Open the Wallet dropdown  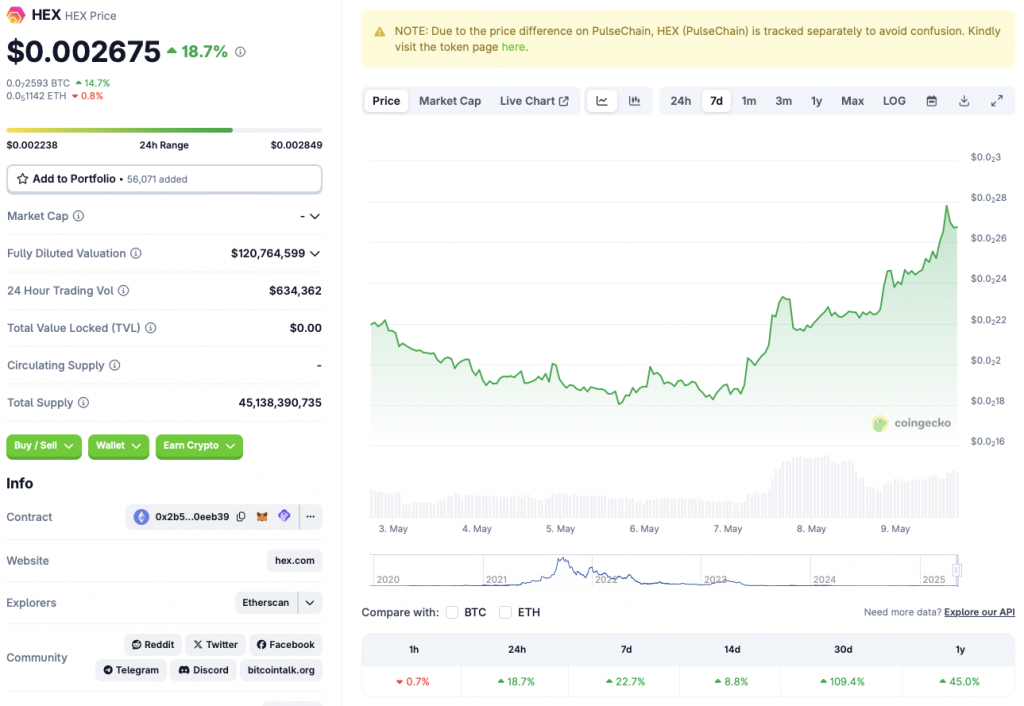pos(118,445)
